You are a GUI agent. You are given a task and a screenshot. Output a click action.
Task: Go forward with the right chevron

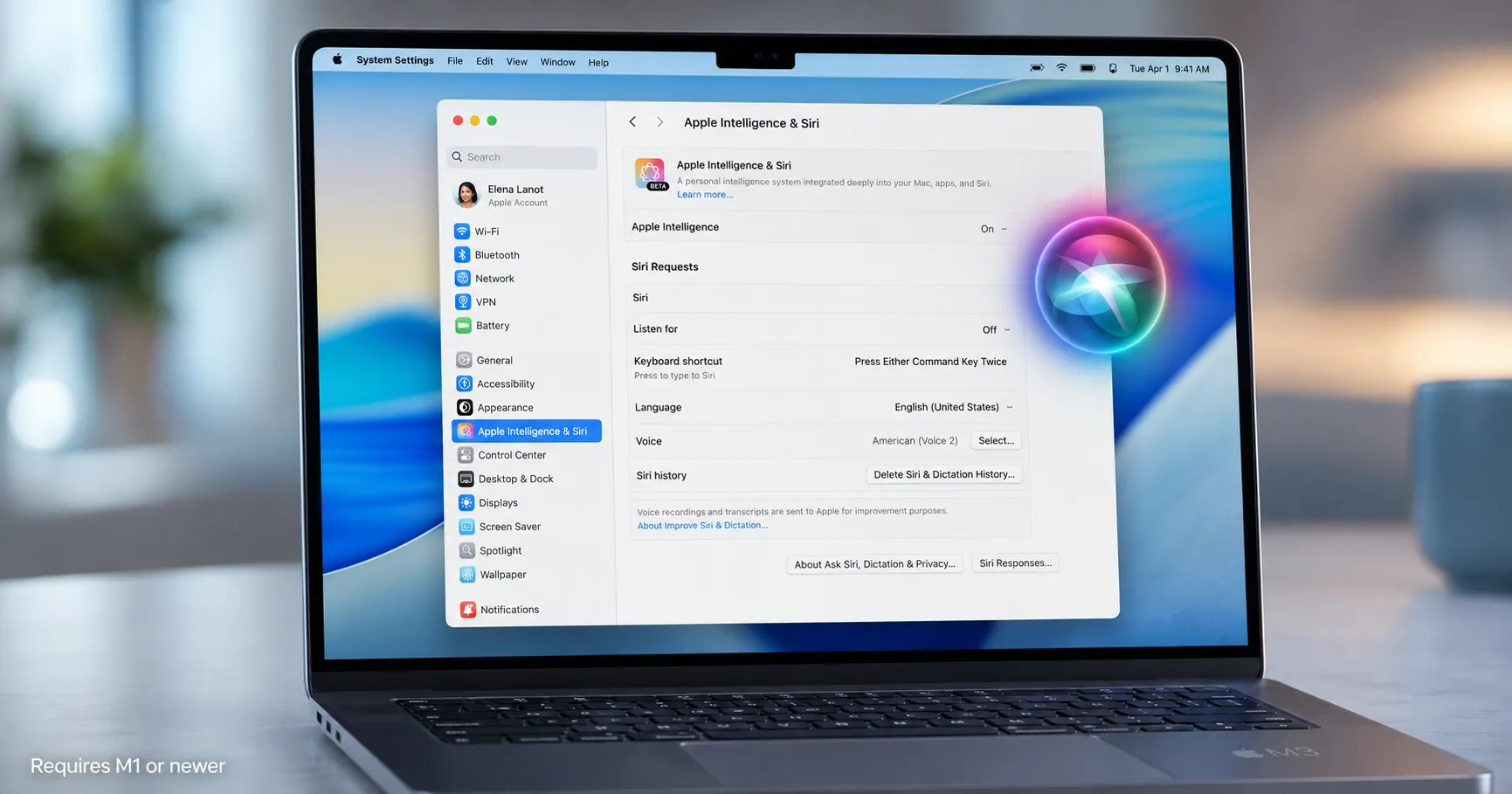coord(660,122)
